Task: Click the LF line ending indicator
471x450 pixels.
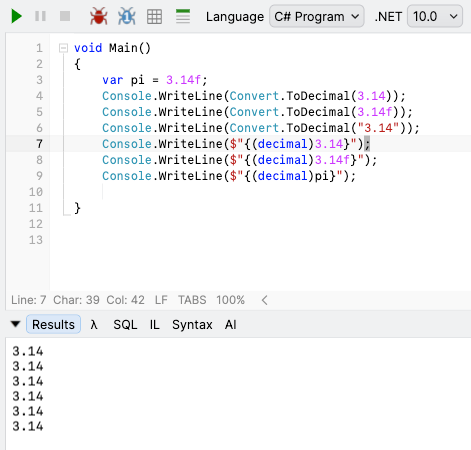Action: (x=161, y=300)
